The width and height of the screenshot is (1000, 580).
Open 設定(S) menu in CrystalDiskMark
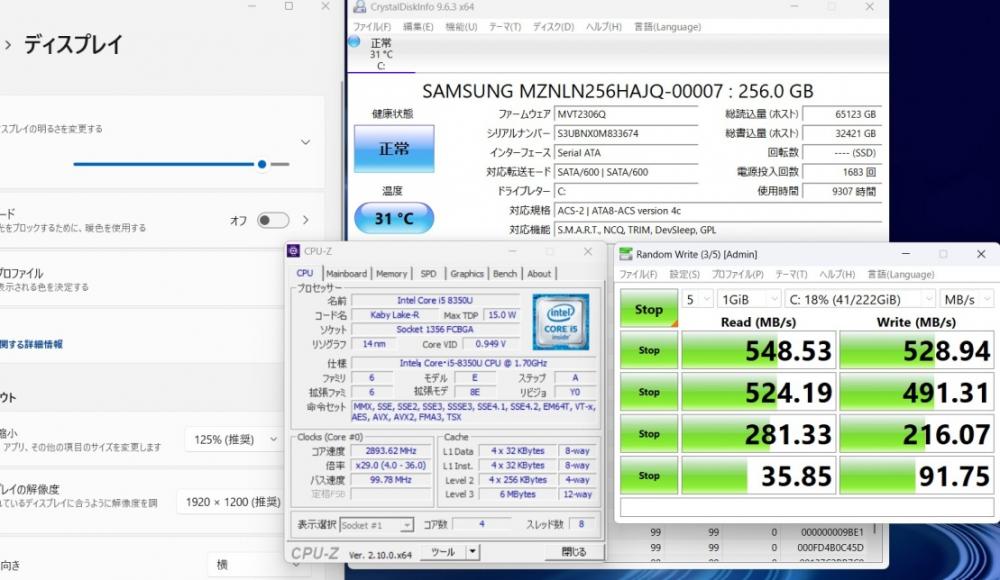click(x=684, y=274)
